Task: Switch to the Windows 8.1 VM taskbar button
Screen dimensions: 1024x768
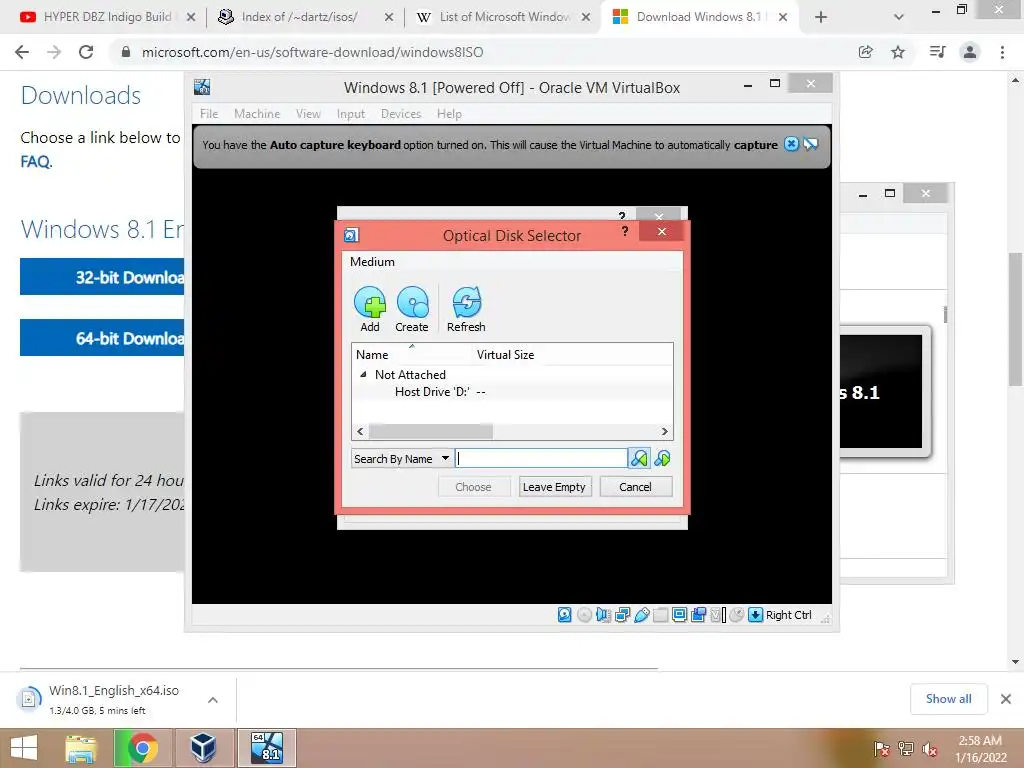Action: (266, 748)
